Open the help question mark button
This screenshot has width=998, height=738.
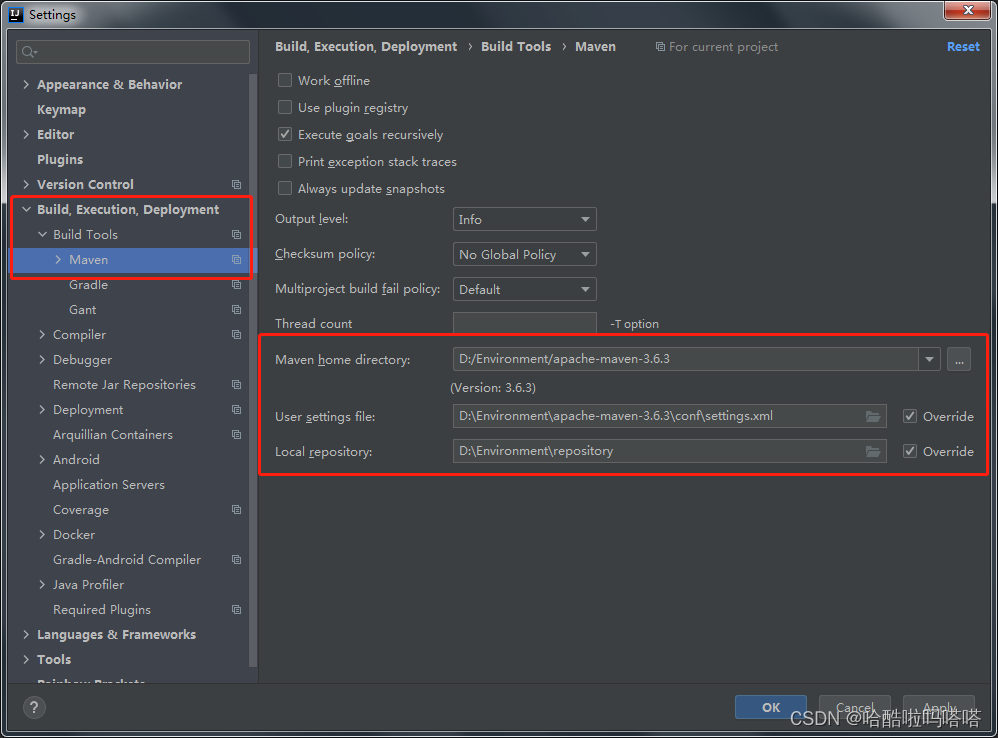point(34,707)
